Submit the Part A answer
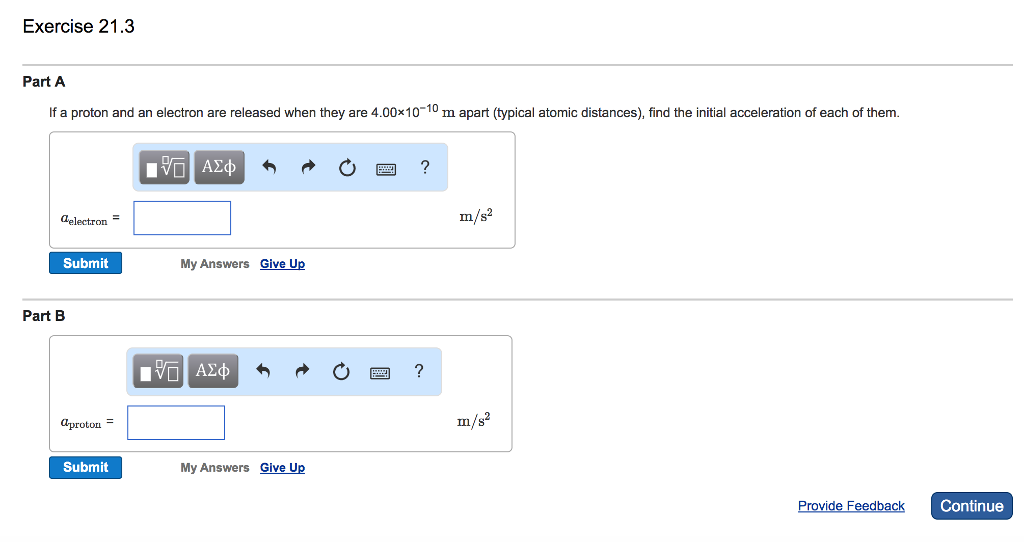 pos(85,263)
